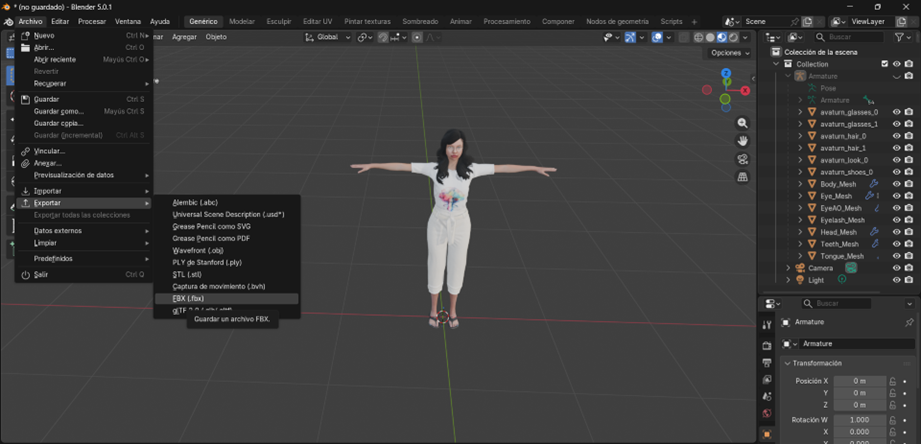Disable rendering of Eyelash_Mesh camera icon
Viewport: 921px width, 444px height.
pos(909,220)
